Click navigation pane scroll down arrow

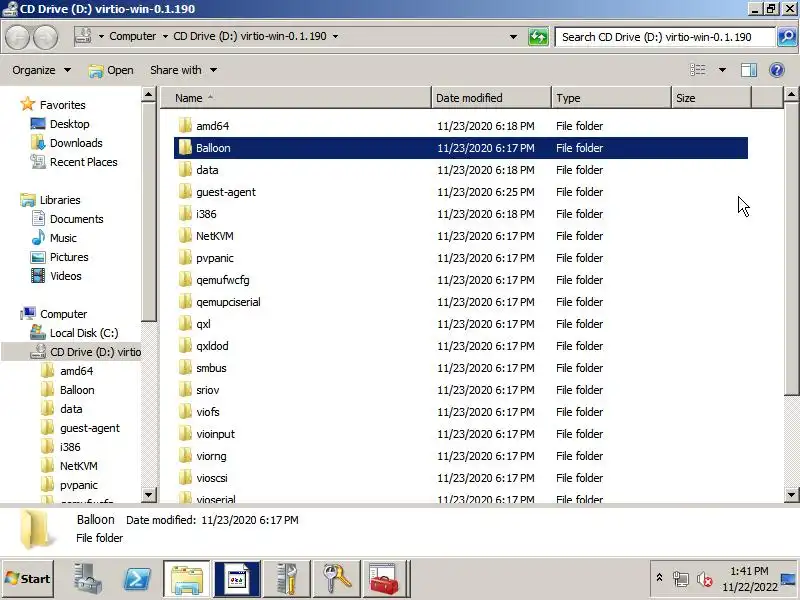point(148,494)
